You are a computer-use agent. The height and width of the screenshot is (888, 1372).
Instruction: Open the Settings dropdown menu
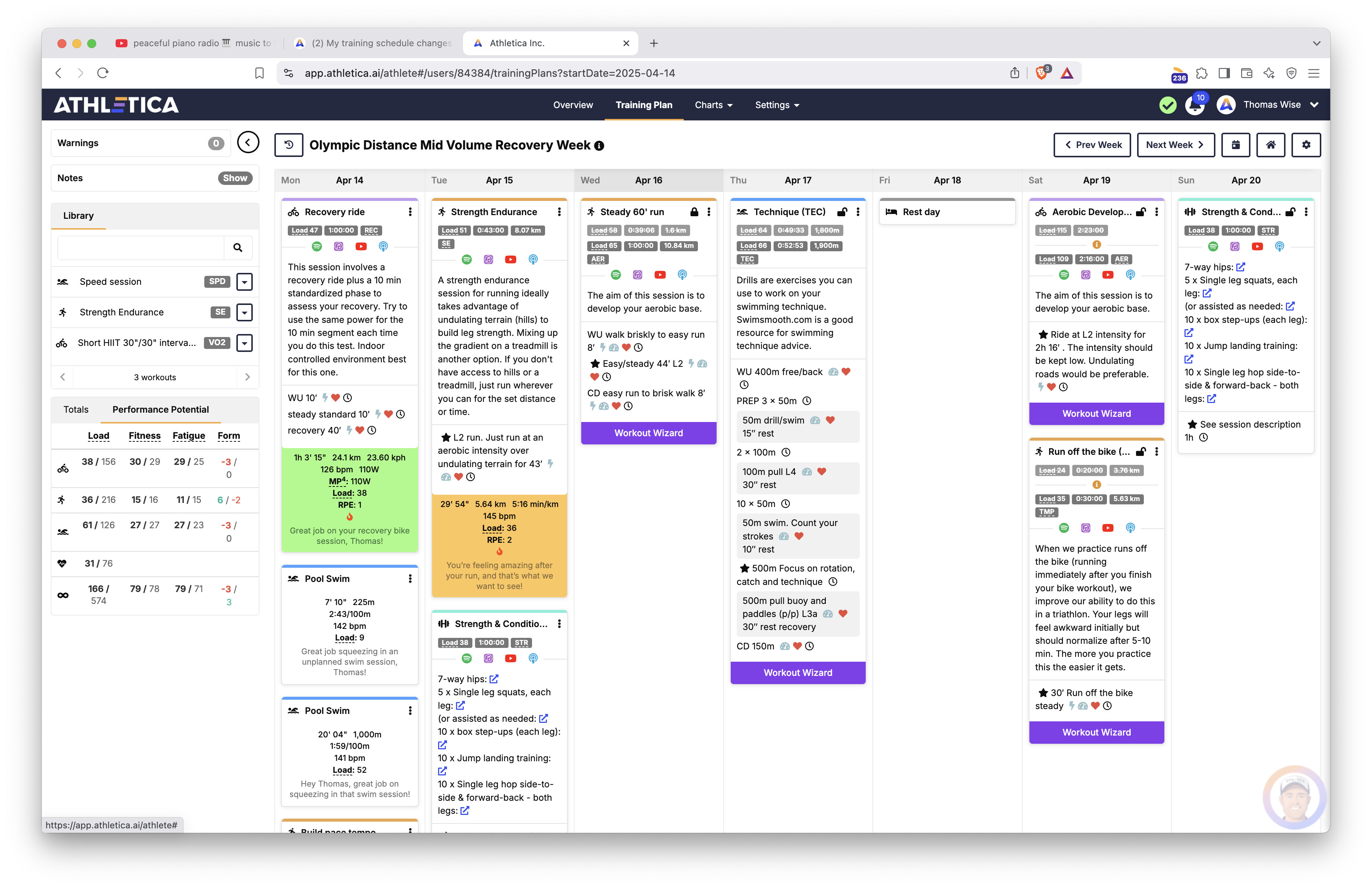[x=777, y=105]
